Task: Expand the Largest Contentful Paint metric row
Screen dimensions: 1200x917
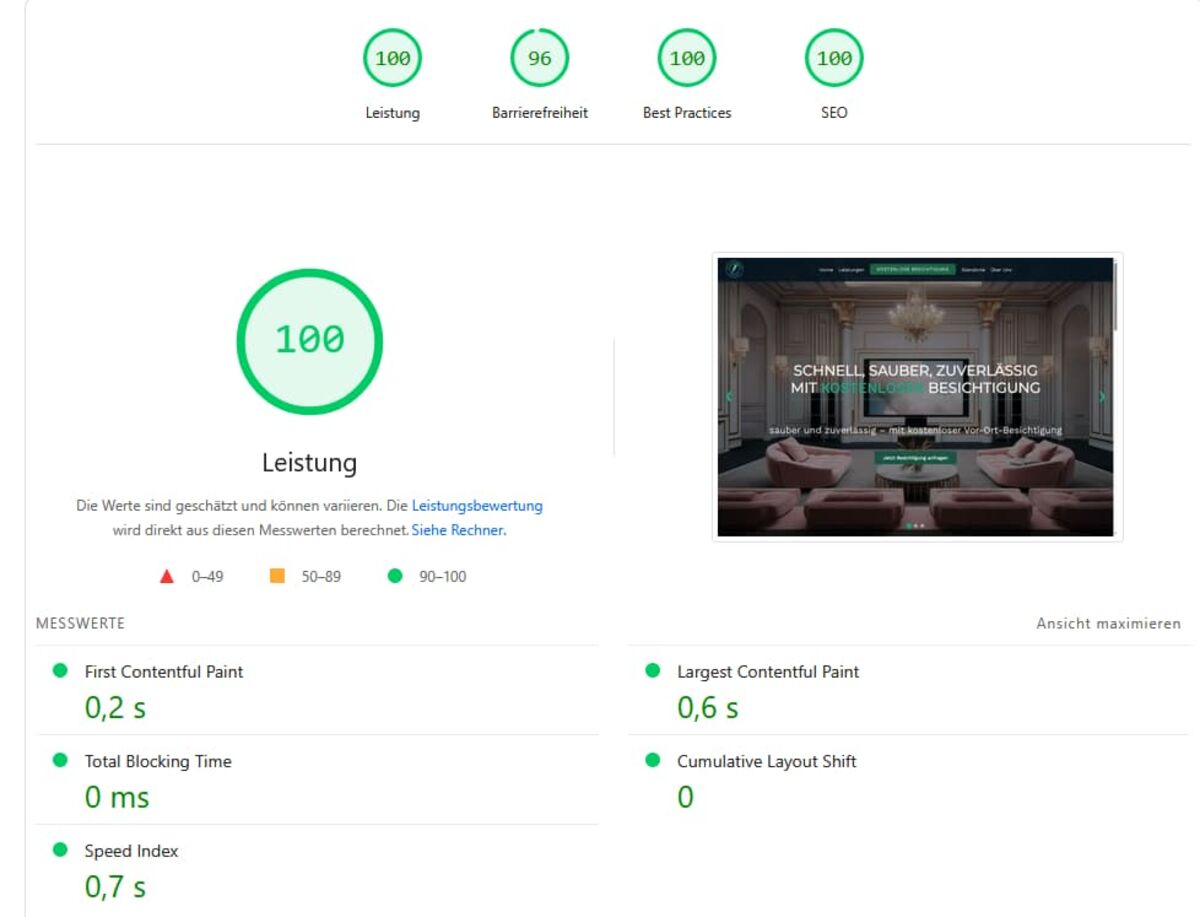Action: coord(767,672)
